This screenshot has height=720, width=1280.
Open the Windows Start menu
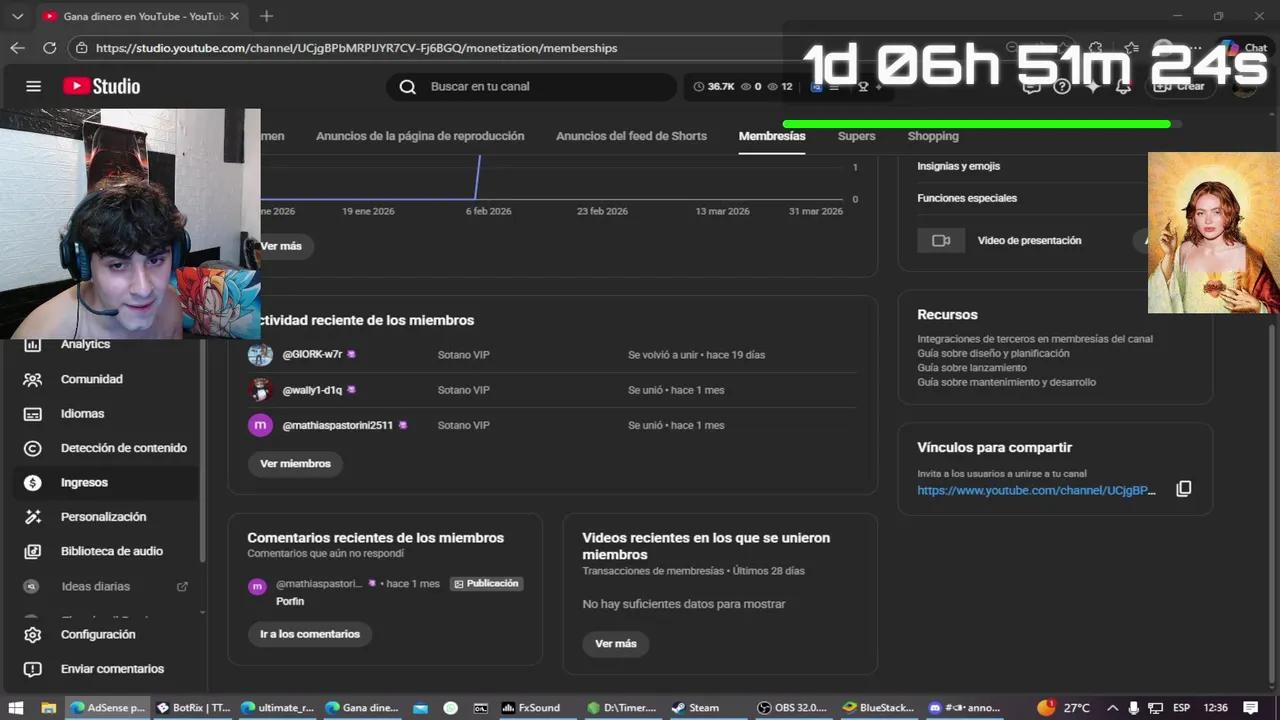(x=16, y=708)
